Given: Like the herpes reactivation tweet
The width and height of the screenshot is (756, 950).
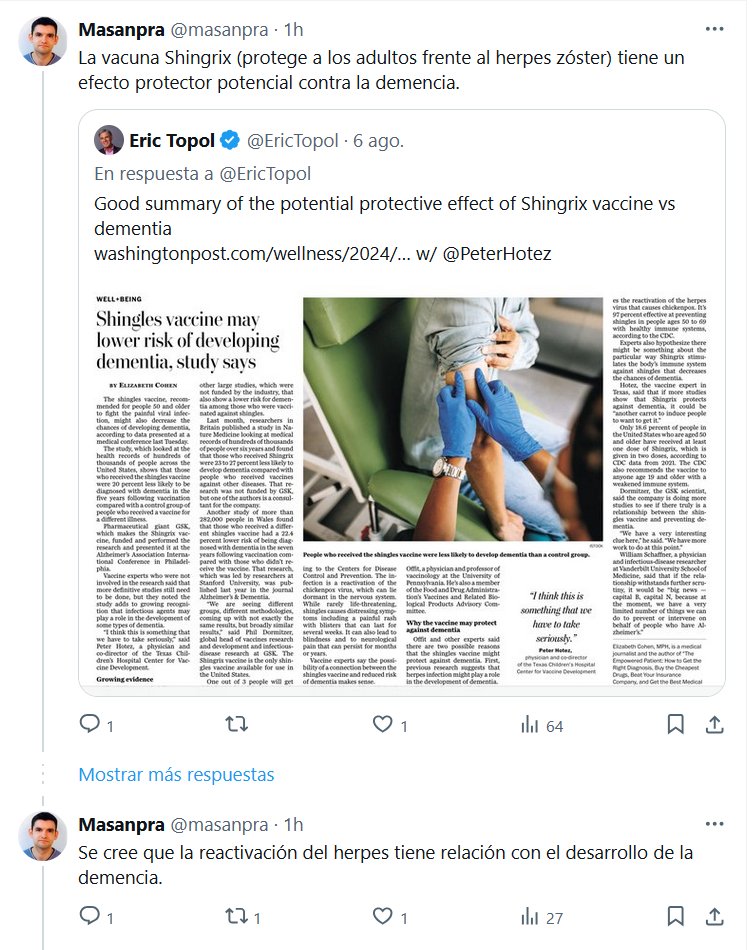Looking at the screenshot, I should (x=382, y=916).
